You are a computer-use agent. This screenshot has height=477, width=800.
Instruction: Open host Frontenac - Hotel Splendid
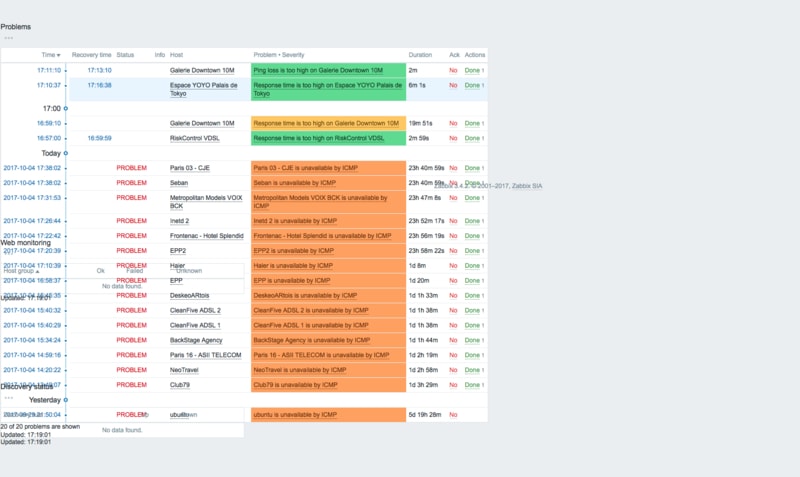tap(206, 236)
